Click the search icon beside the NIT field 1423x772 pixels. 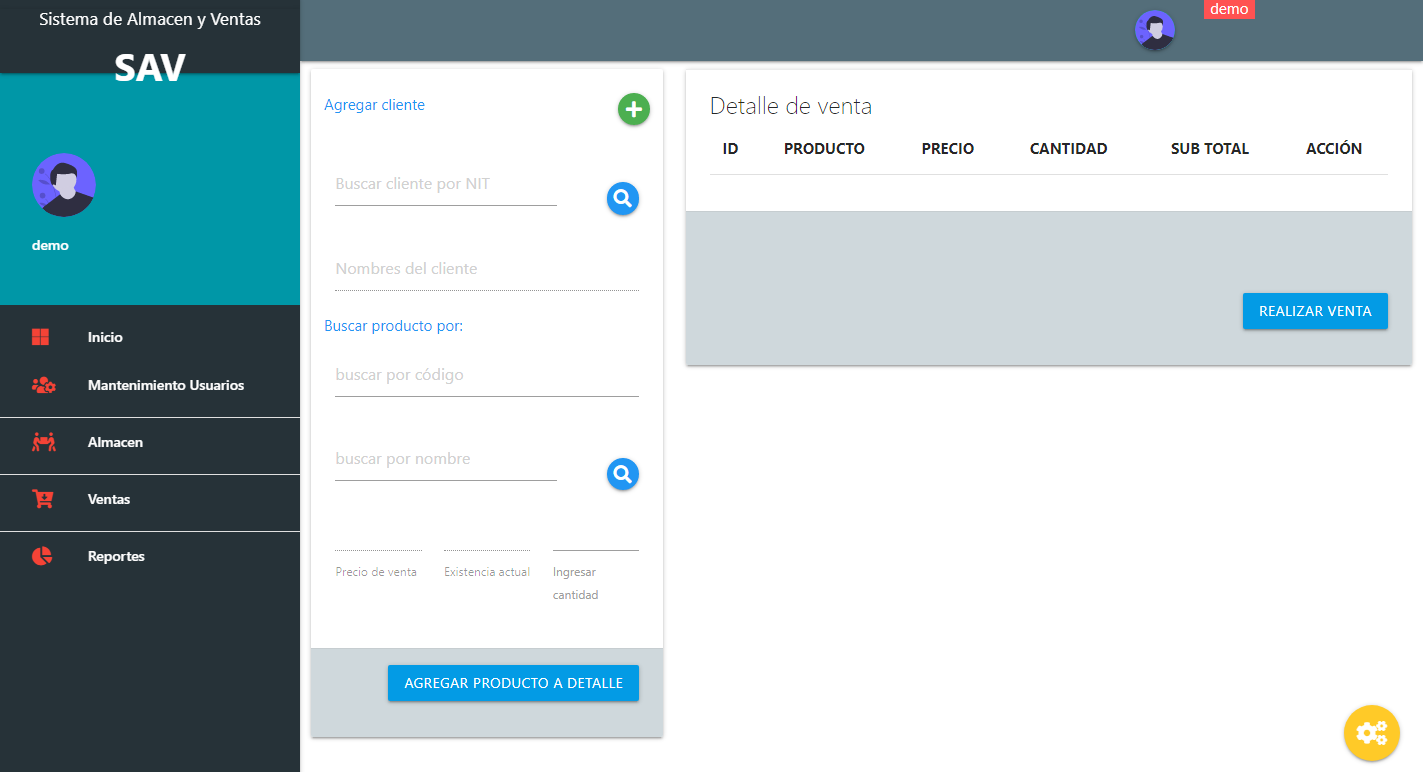622,199
